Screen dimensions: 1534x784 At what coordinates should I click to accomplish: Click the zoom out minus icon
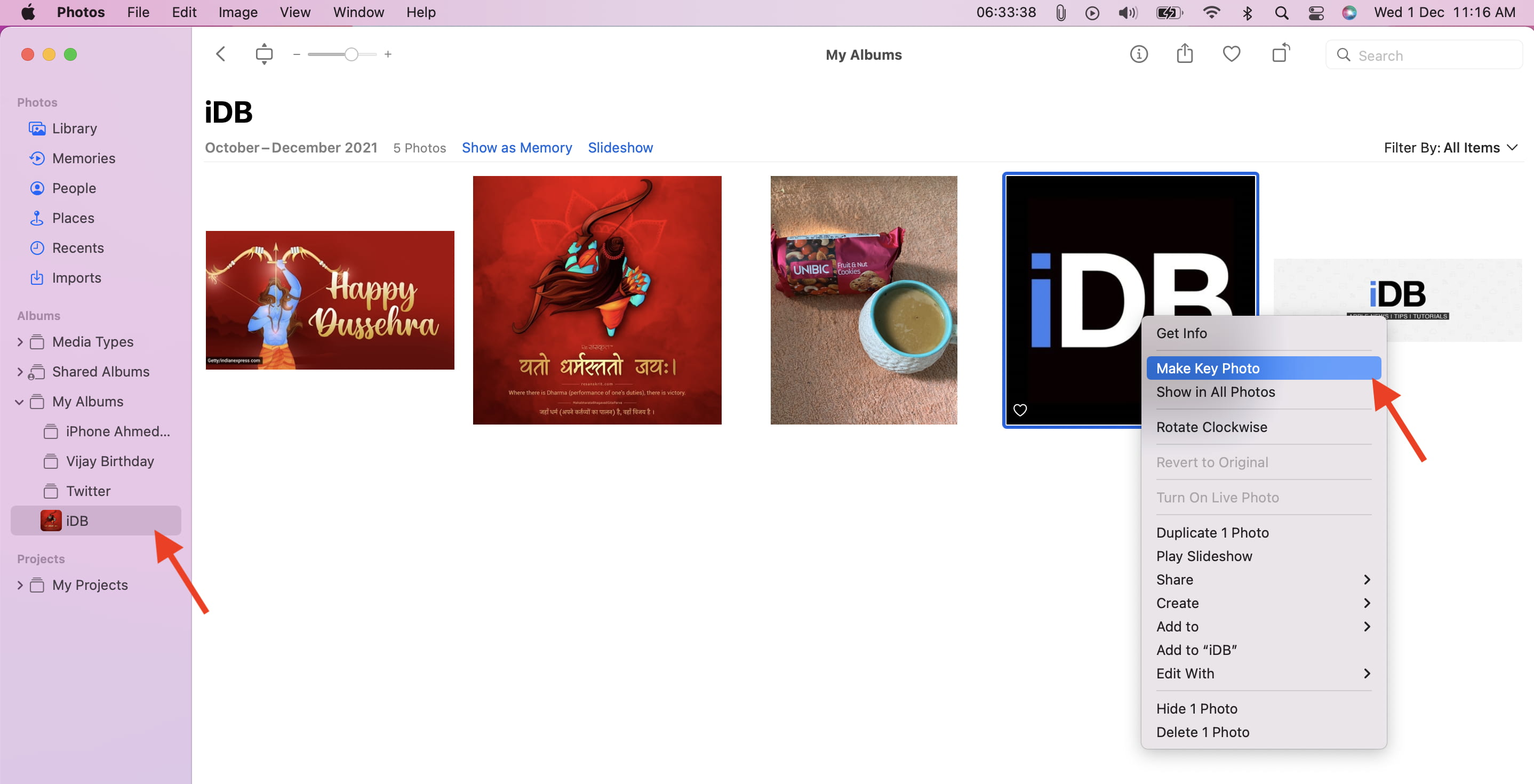click(297, 54)
